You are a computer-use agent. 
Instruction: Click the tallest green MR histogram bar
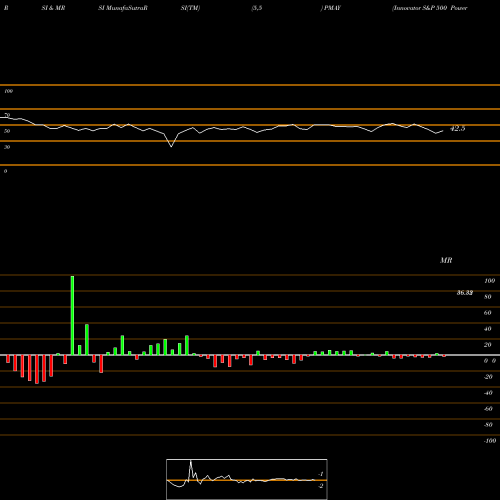[72, 315]
